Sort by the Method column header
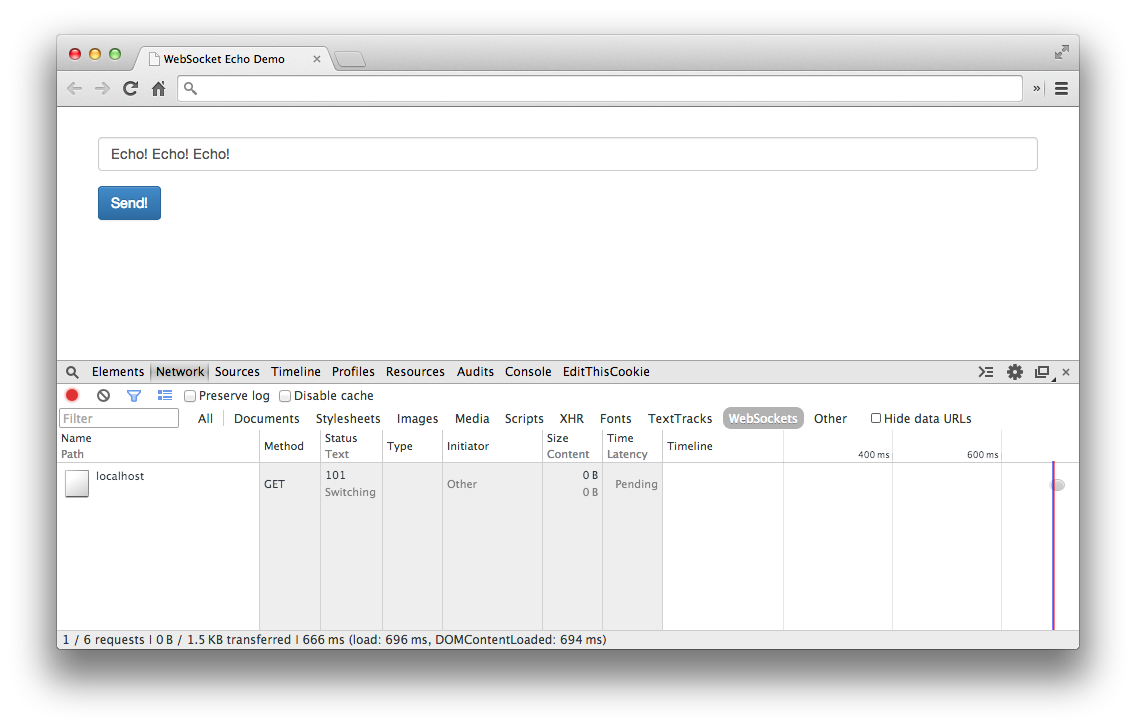The image size is (1136, 728). click(290, 446)
